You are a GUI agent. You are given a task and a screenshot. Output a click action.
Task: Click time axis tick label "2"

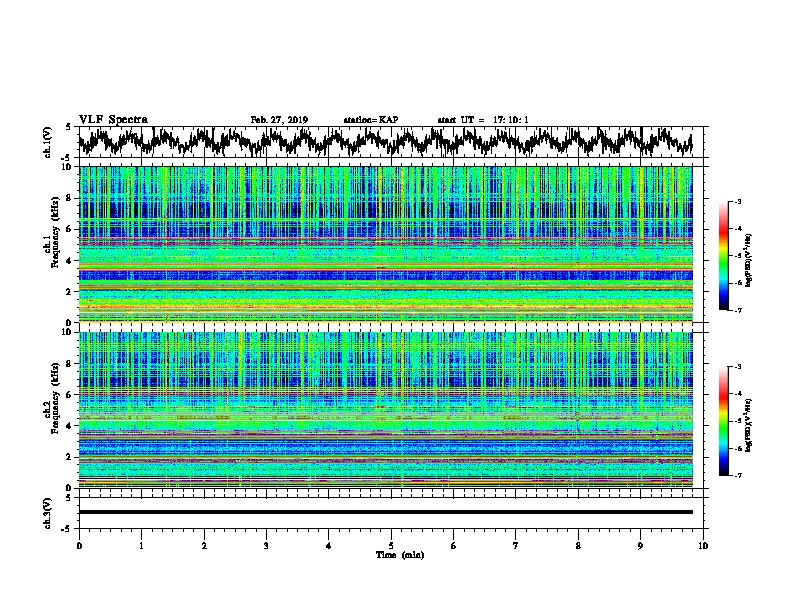point(204,546)
